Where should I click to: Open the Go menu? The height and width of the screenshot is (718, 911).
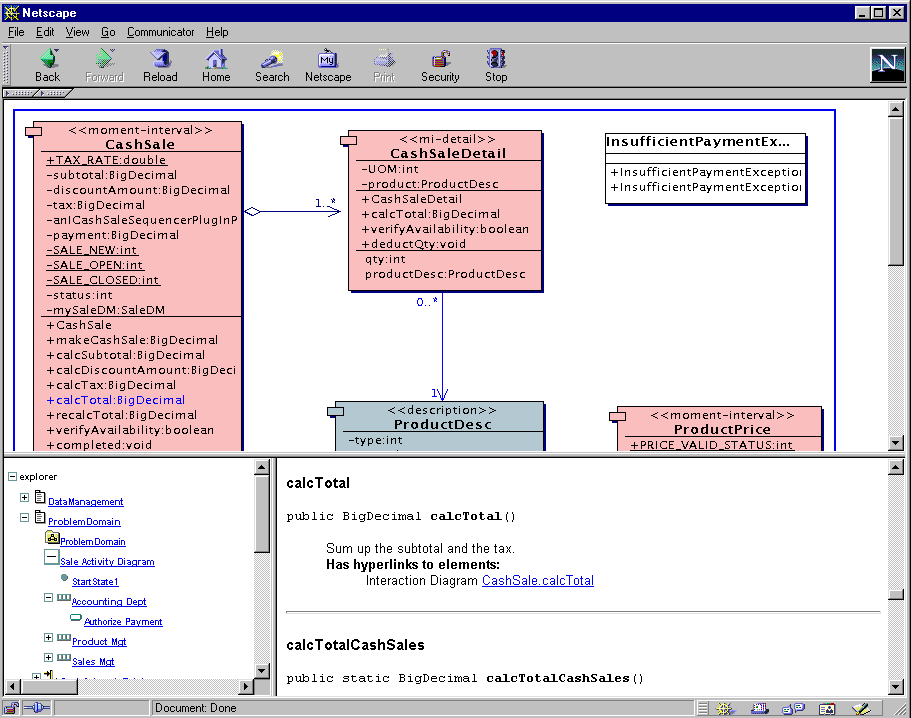108,32
